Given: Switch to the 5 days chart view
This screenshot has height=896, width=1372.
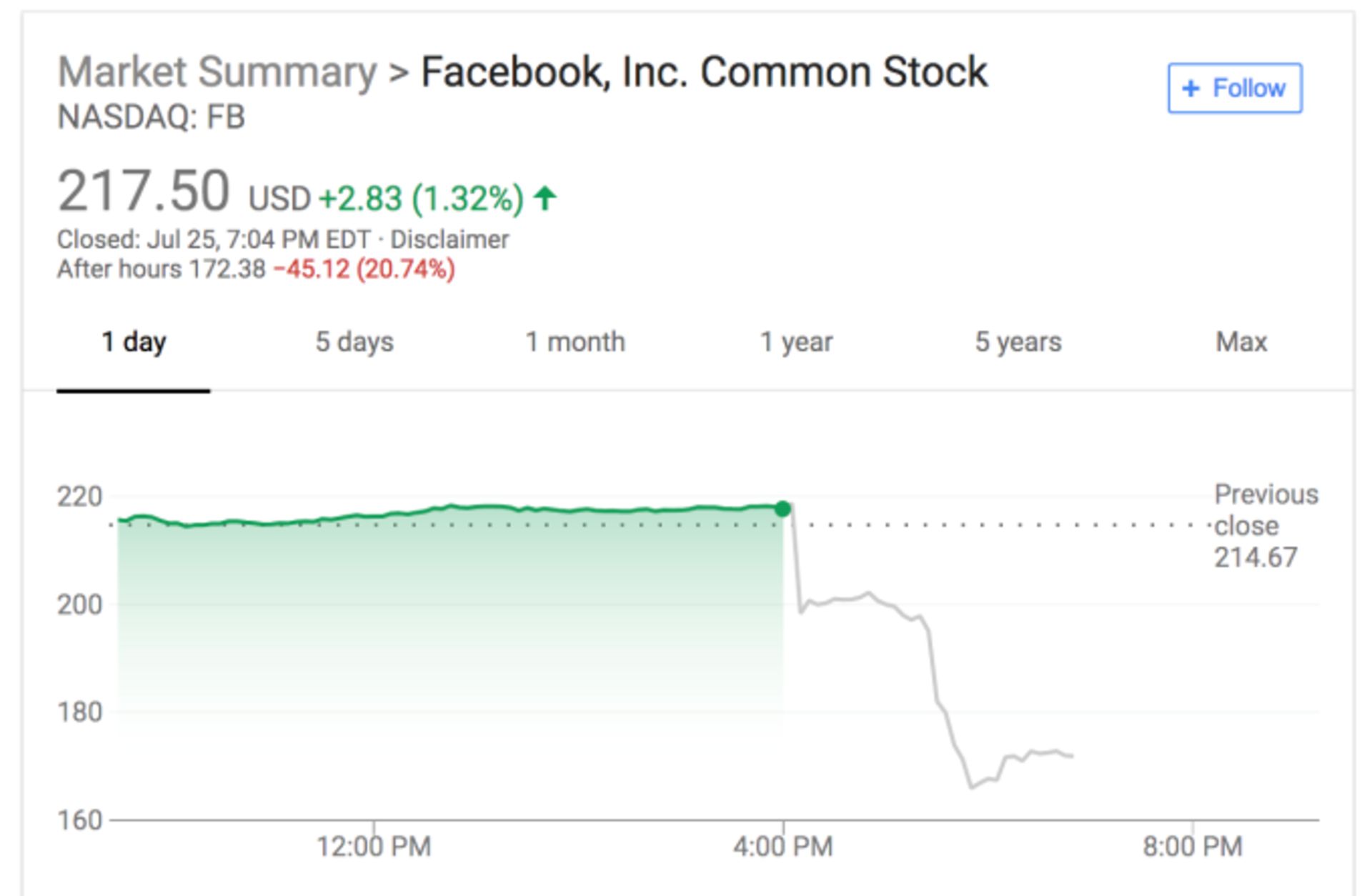Looking at the screenshot, I should [355, 342].
